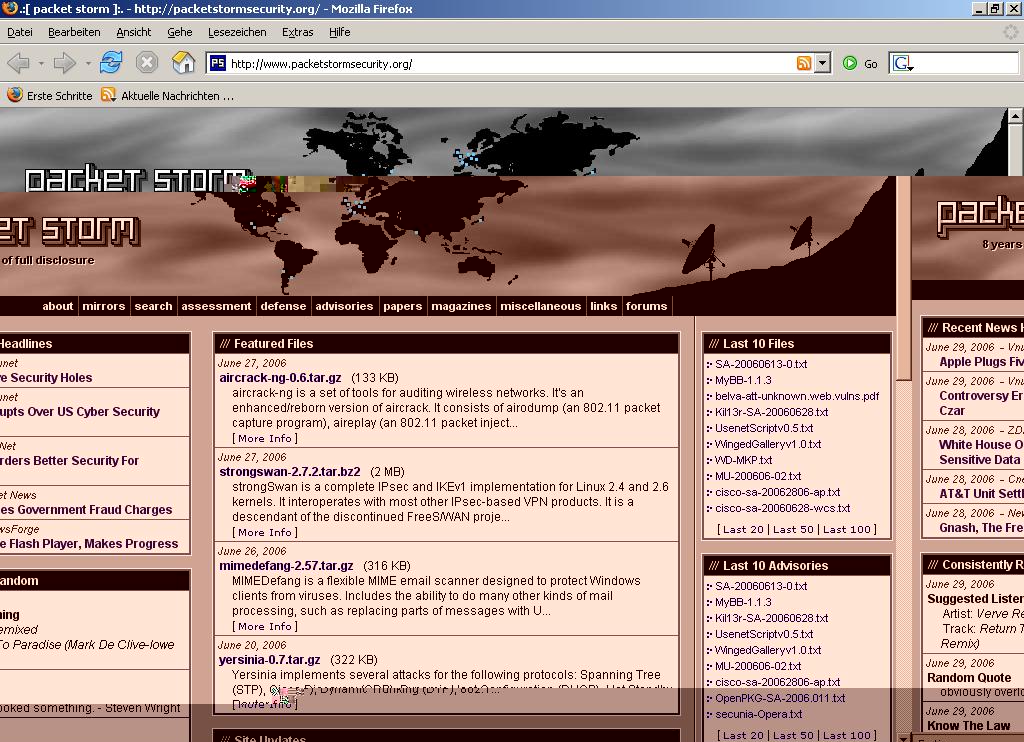
Task: Open mimedefang-2.57.tar.gz file link
Action: coord(286,566)
